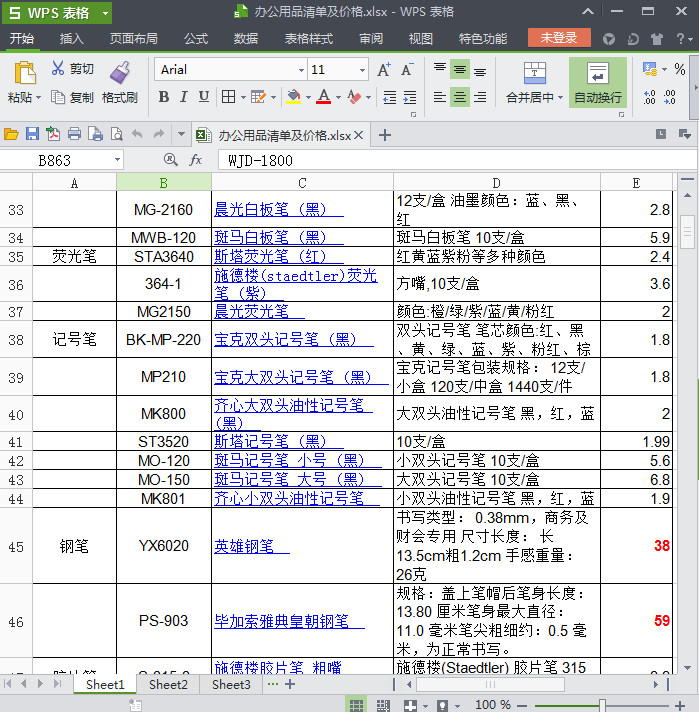Increase indent of cell text
This screenshot has width=699, height=712.
click(410, 97)
